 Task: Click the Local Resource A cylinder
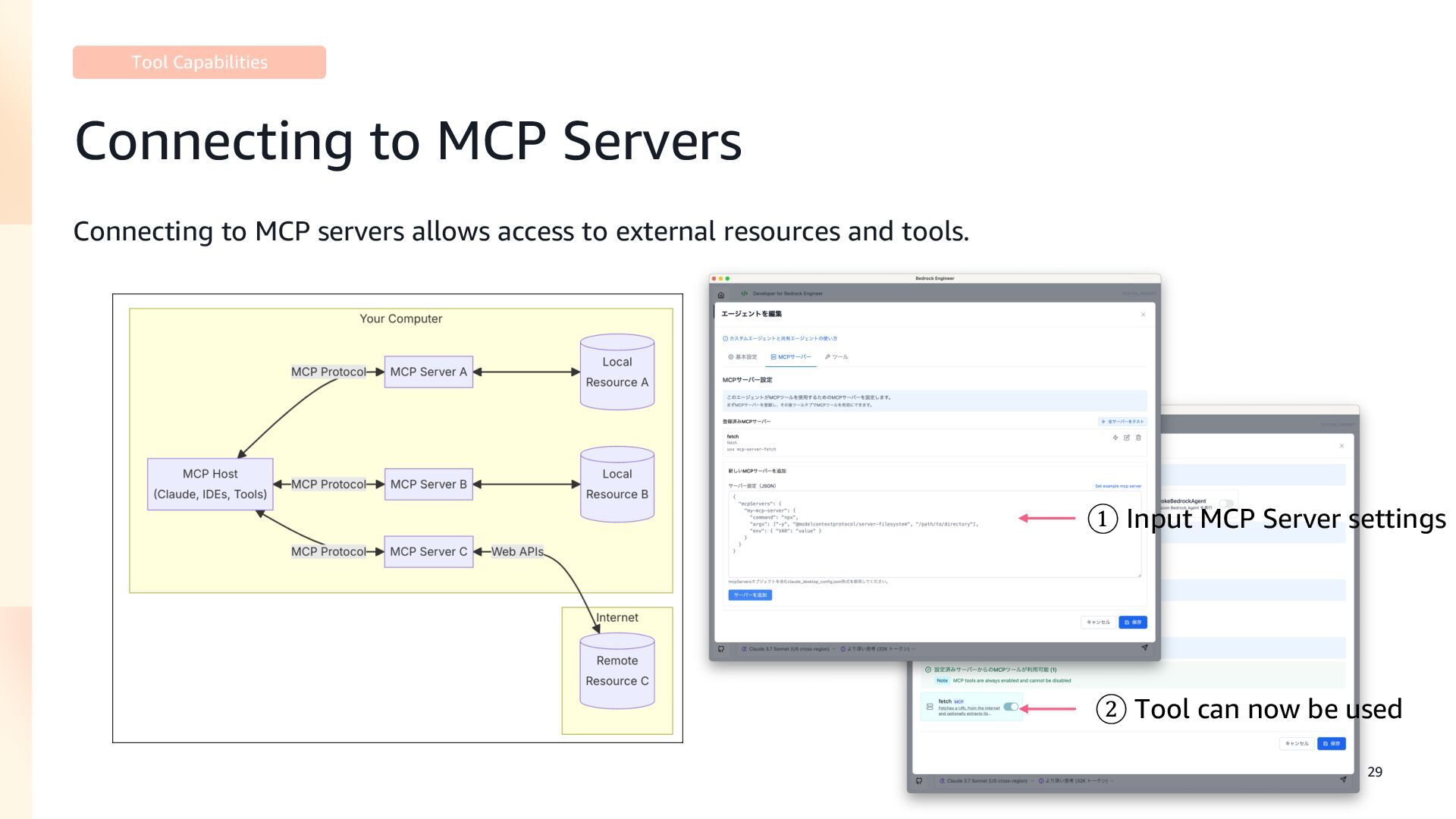(617, 372)
